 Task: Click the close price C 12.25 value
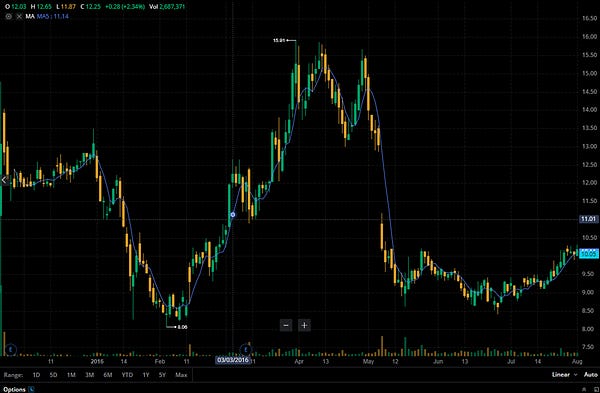91,7
